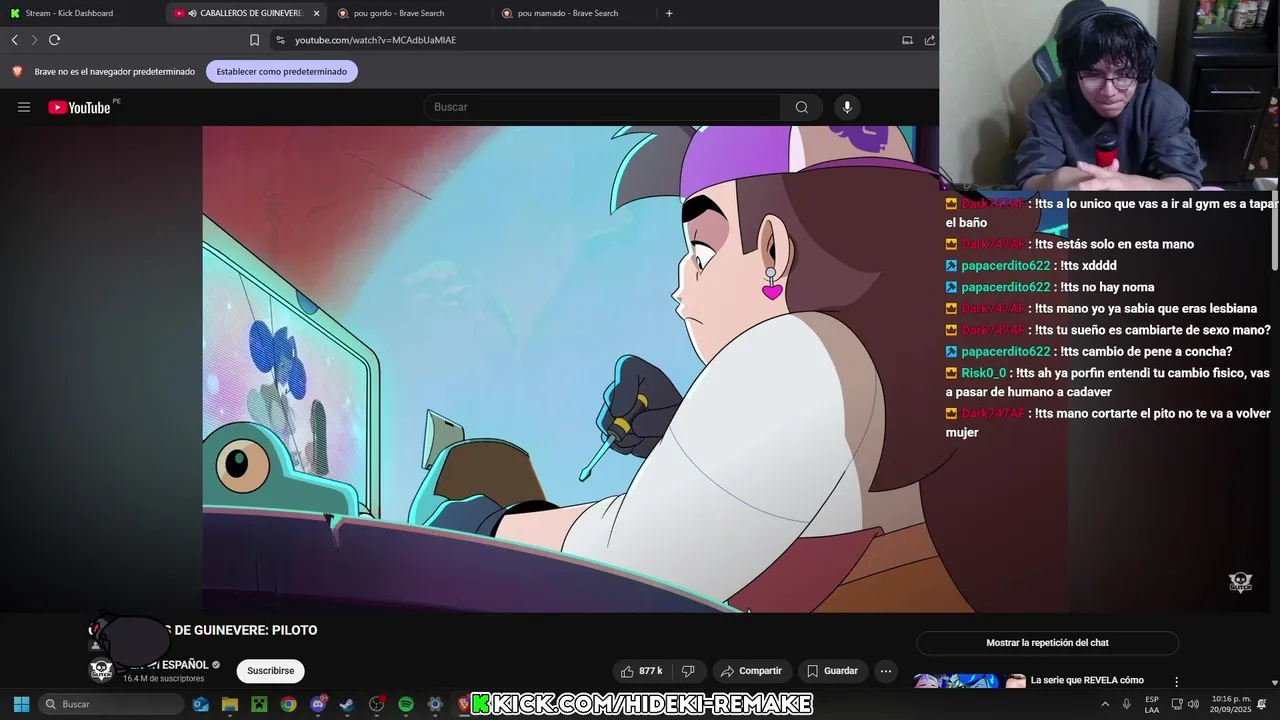
Task: Start voice search with the microphone icon
Action: pyautogui.click(x=847, y=107)
